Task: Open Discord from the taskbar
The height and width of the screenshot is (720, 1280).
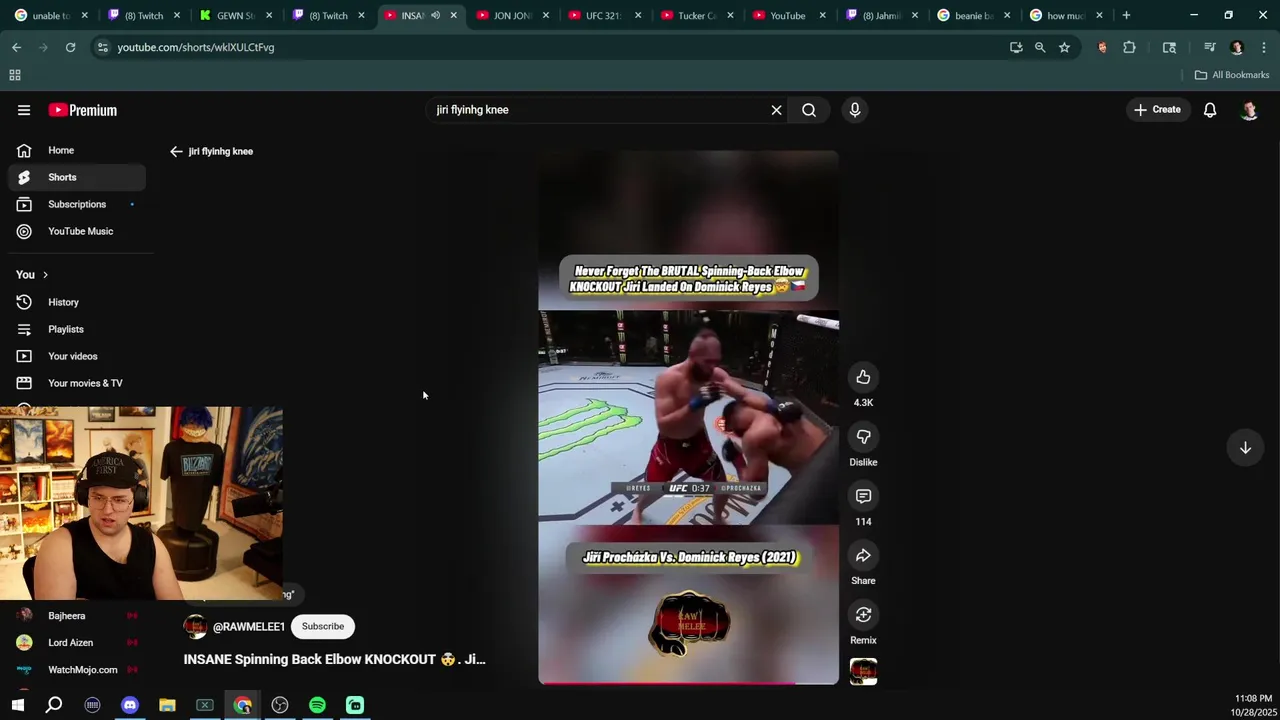Action: tap(129, 705)
